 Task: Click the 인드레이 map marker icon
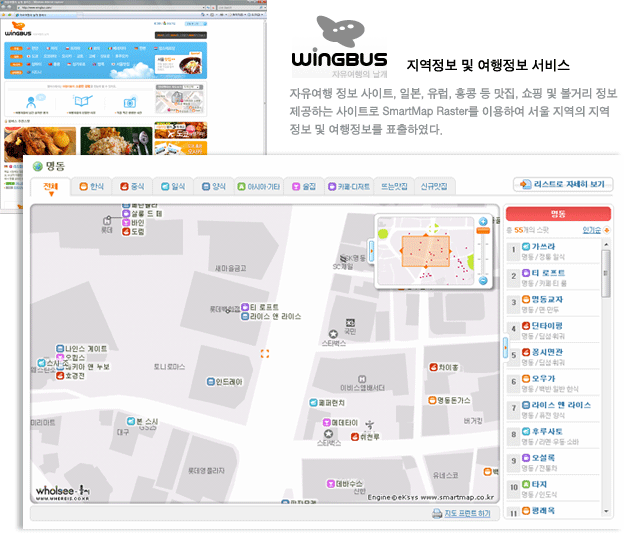[x=209, y=381]
